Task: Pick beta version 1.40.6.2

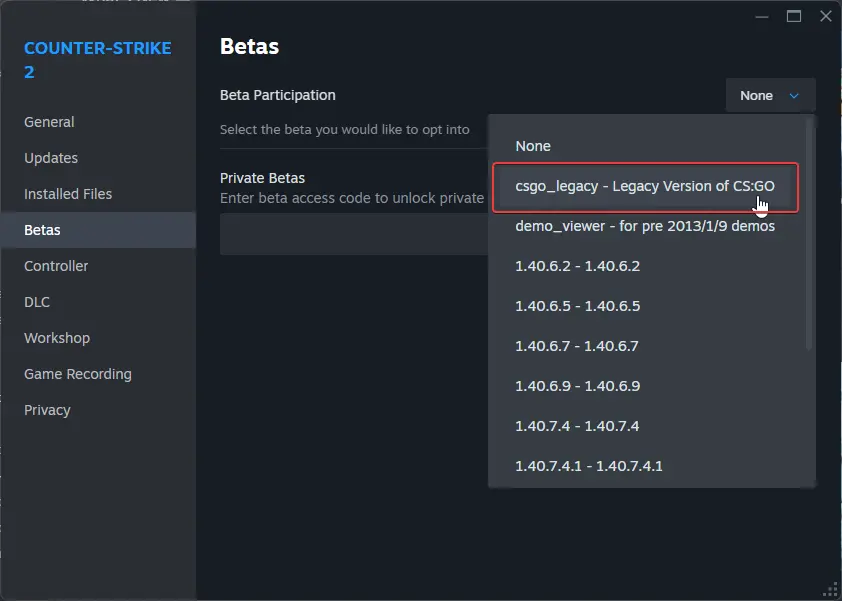Action: (x=645, y=266)
